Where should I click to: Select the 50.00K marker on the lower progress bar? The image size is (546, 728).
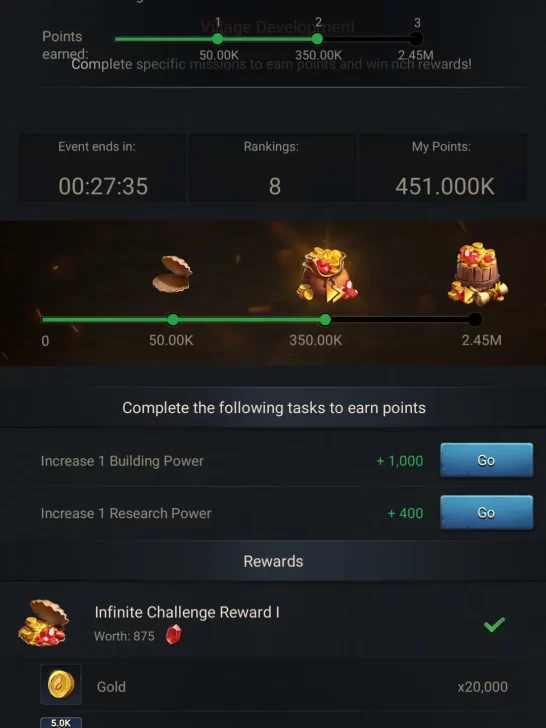click(x=173, y=319)
